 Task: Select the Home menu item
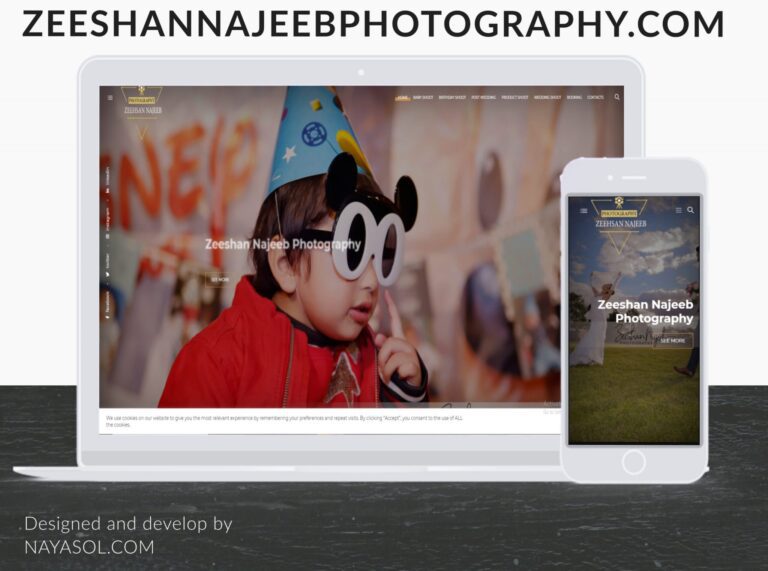(402, 97)
